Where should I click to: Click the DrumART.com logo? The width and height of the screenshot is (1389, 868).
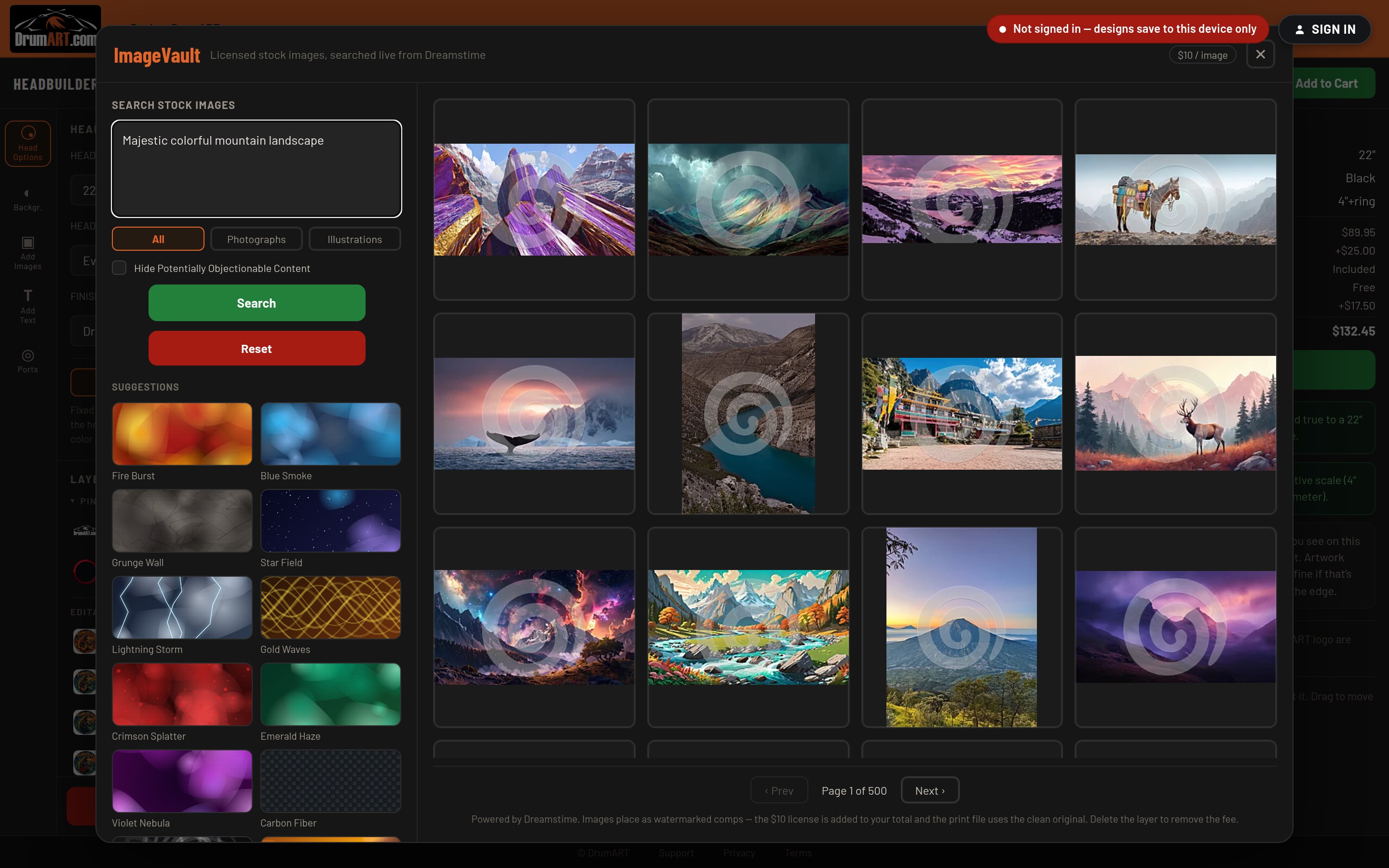(55, 29)
